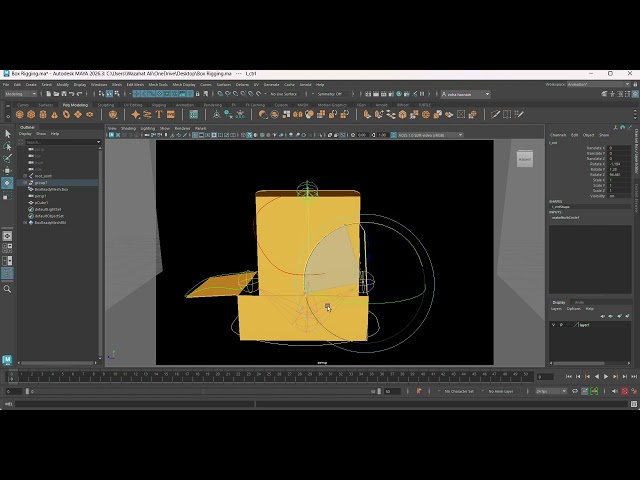Toggle the lock selection padlock icon
Screen dimensions: 640x480
(198, 94)
